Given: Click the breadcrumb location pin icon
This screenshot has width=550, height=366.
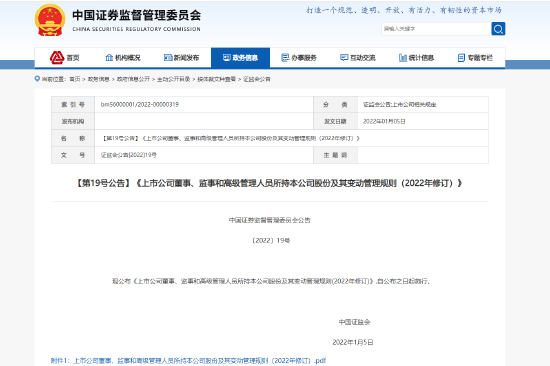Looking at the screenshot, I should coord(37,79).
